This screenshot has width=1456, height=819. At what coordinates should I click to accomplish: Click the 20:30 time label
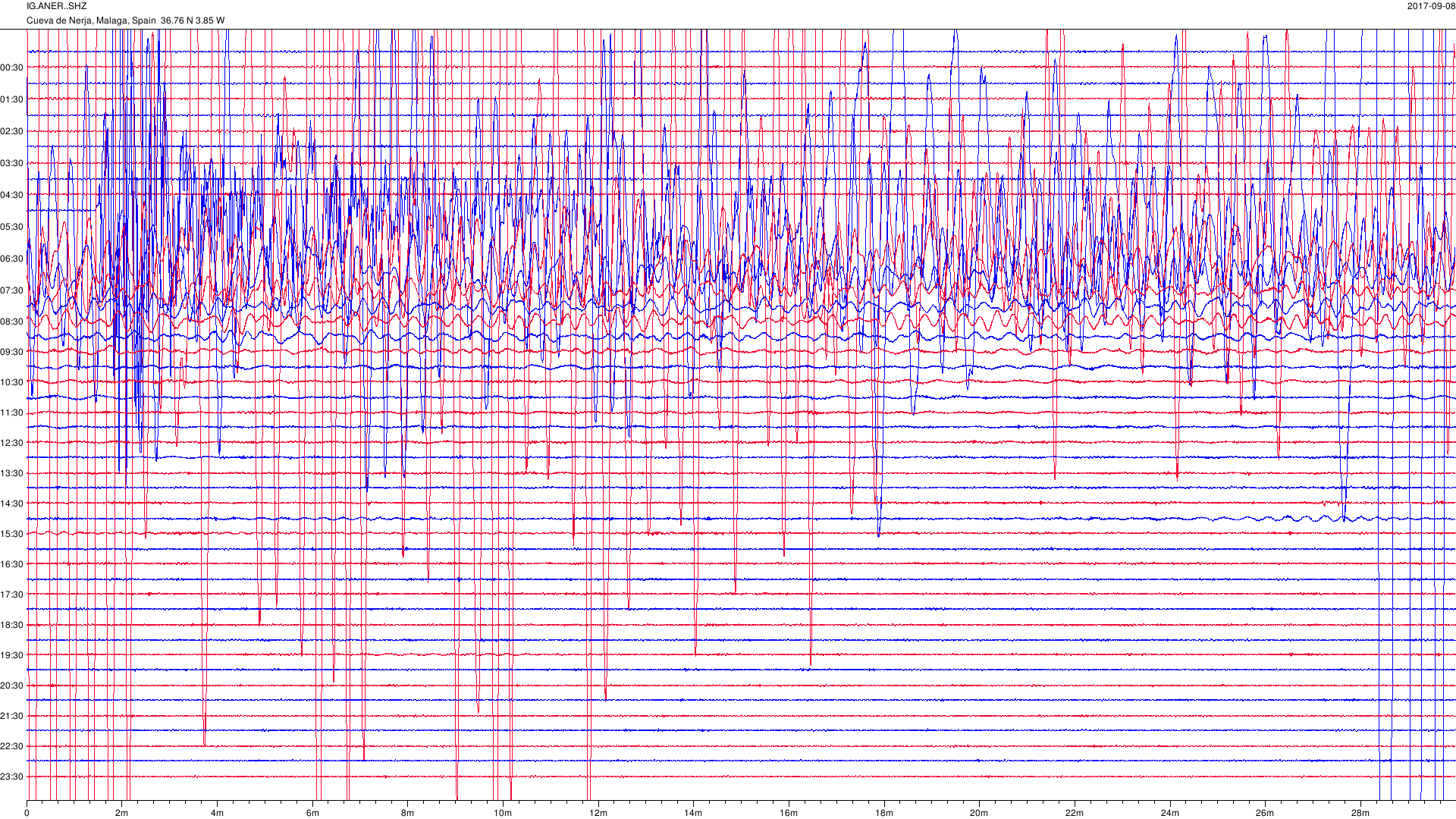tap(12, 686)
